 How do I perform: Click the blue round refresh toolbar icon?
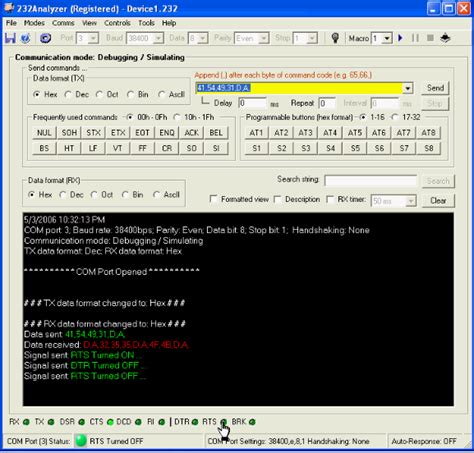[45, 38]
